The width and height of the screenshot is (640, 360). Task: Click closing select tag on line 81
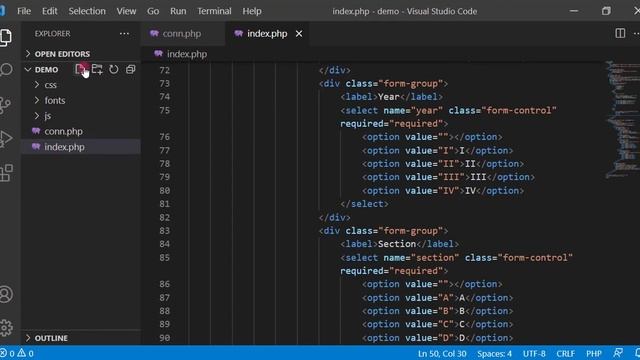coord(364,204)
